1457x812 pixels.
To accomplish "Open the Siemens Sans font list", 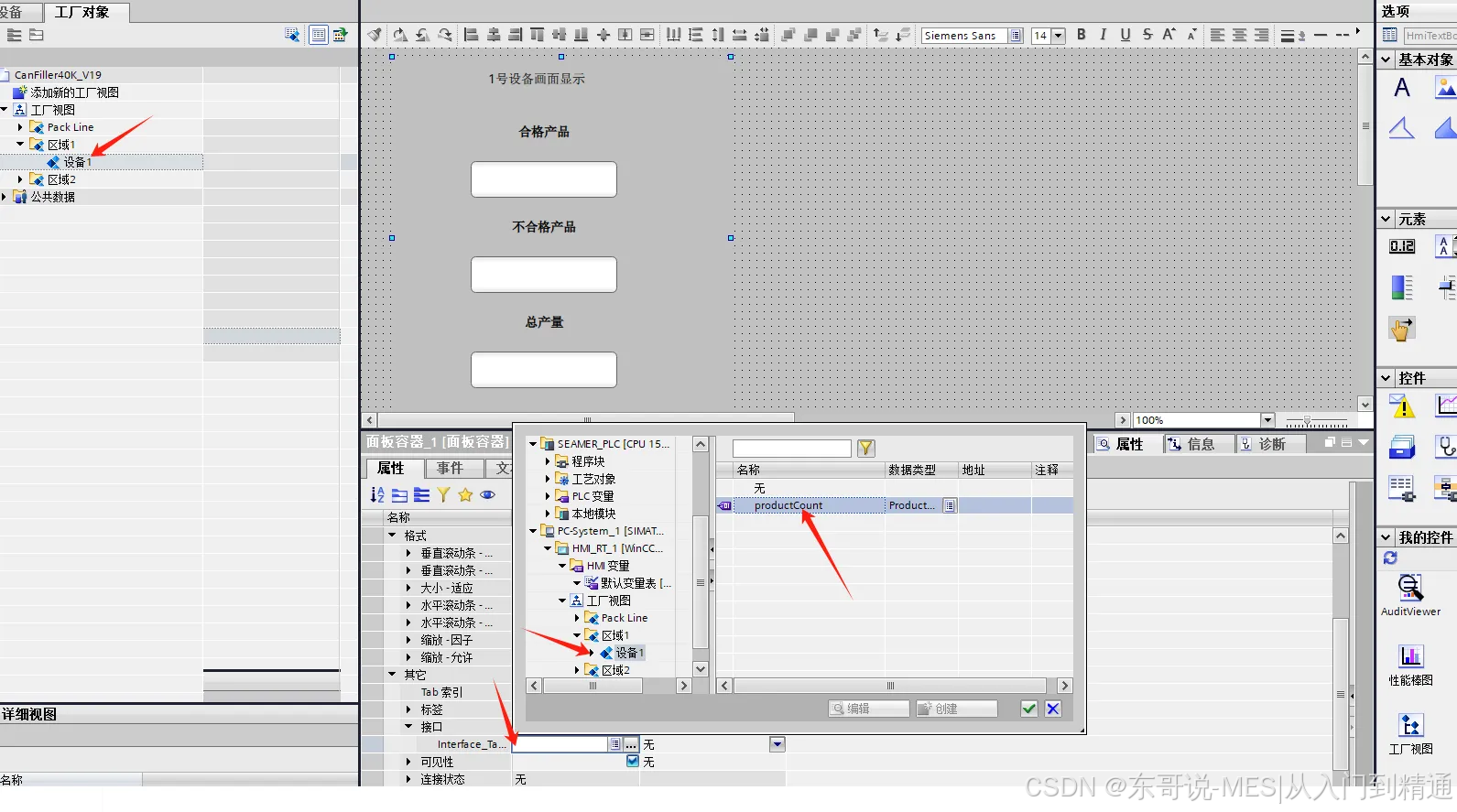I will (x=1016, y=36).
